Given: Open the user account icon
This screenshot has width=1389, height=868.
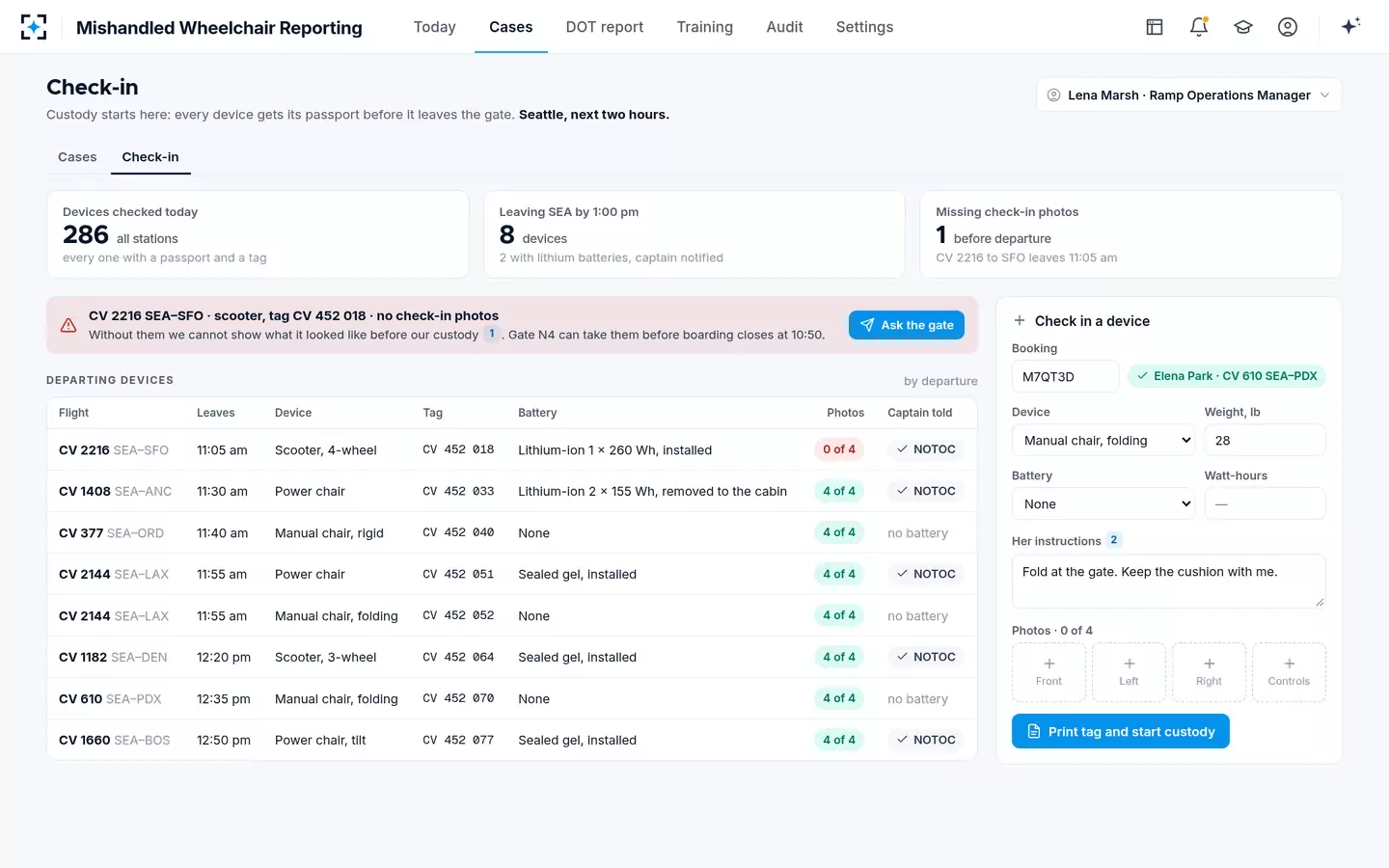Looking at the screenshot, I should click(1288, 27).
